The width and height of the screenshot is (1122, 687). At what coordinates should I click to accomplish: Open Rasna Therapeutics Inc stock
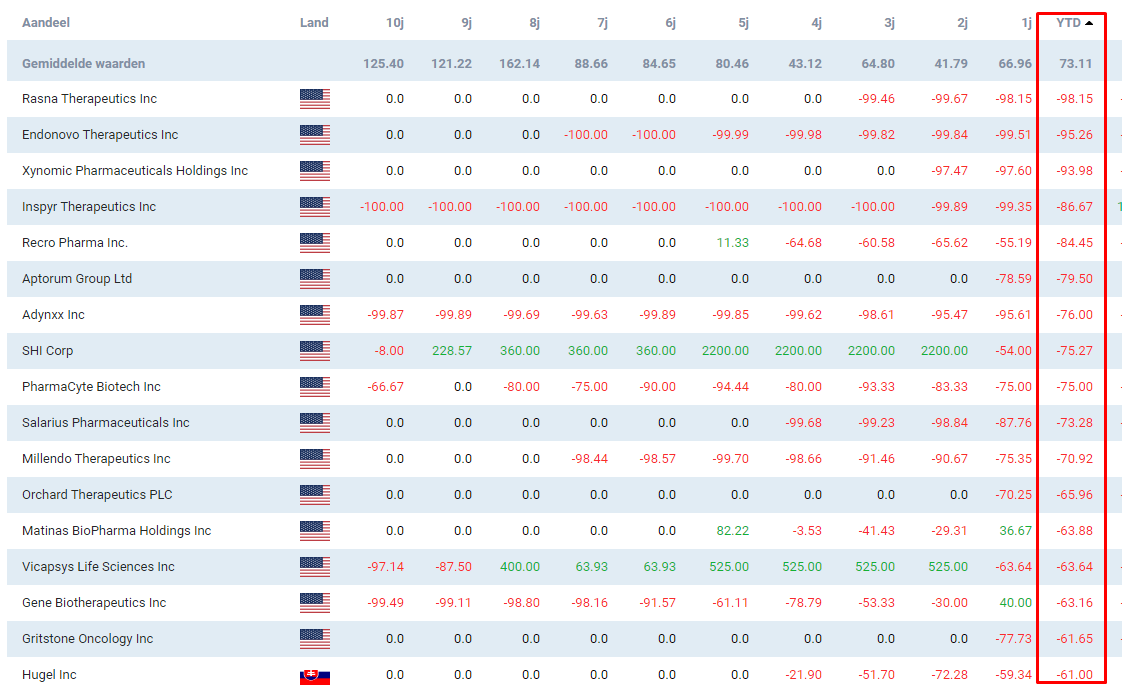[89, 99]
